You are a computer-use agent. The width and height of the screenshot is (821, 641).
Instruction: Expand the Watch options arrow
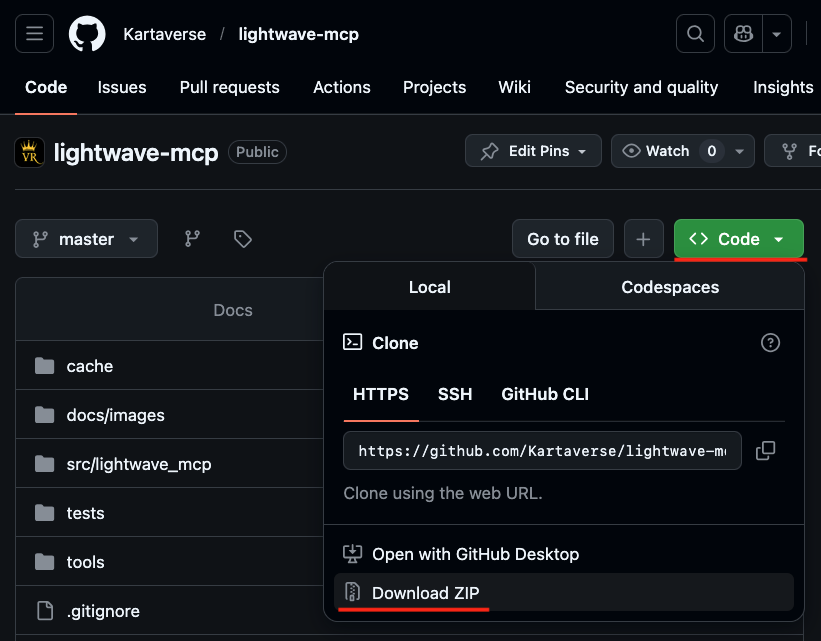tap(740, 151)
